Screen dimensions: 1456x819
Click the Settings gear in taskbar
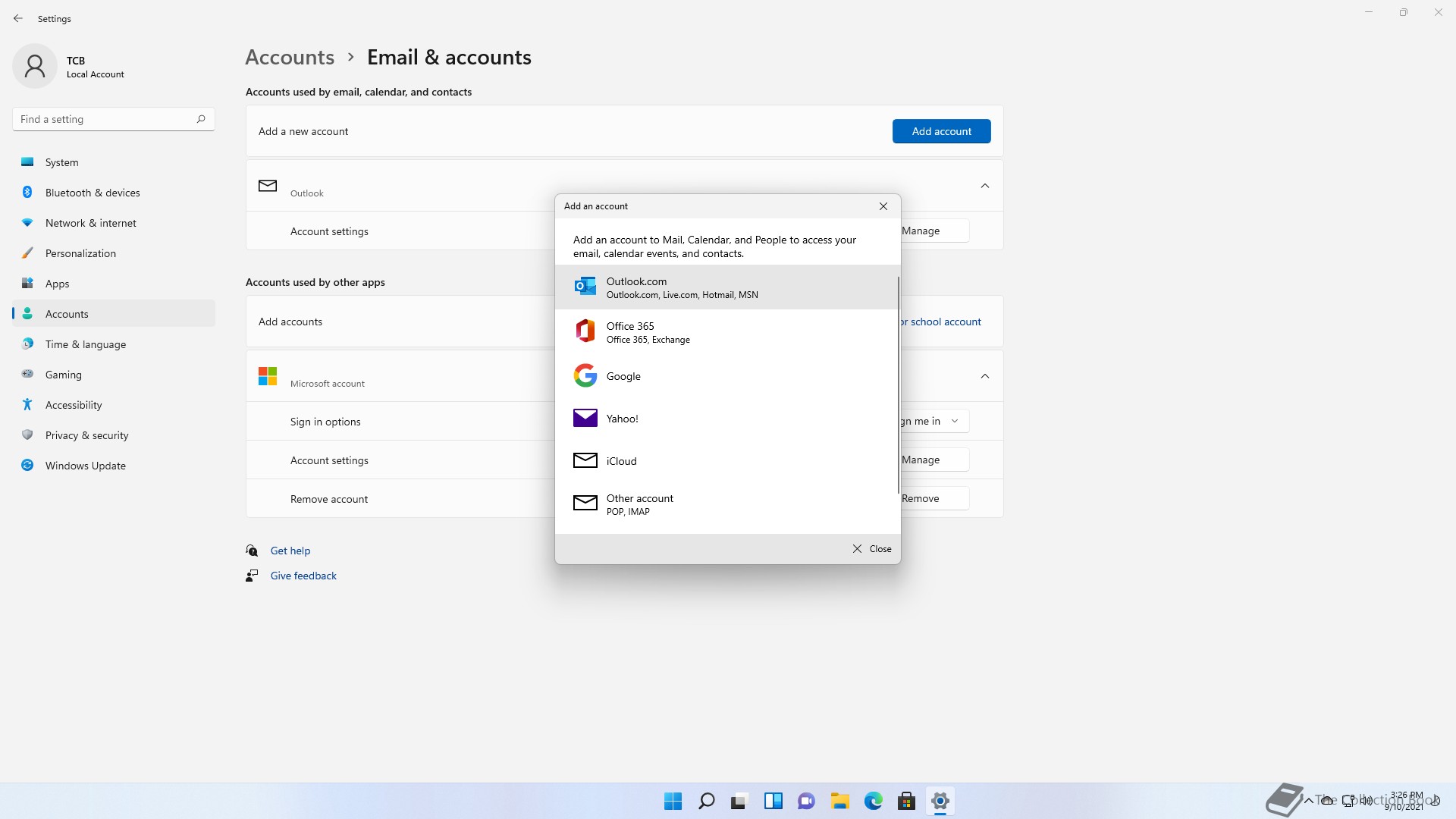(940, 801)
